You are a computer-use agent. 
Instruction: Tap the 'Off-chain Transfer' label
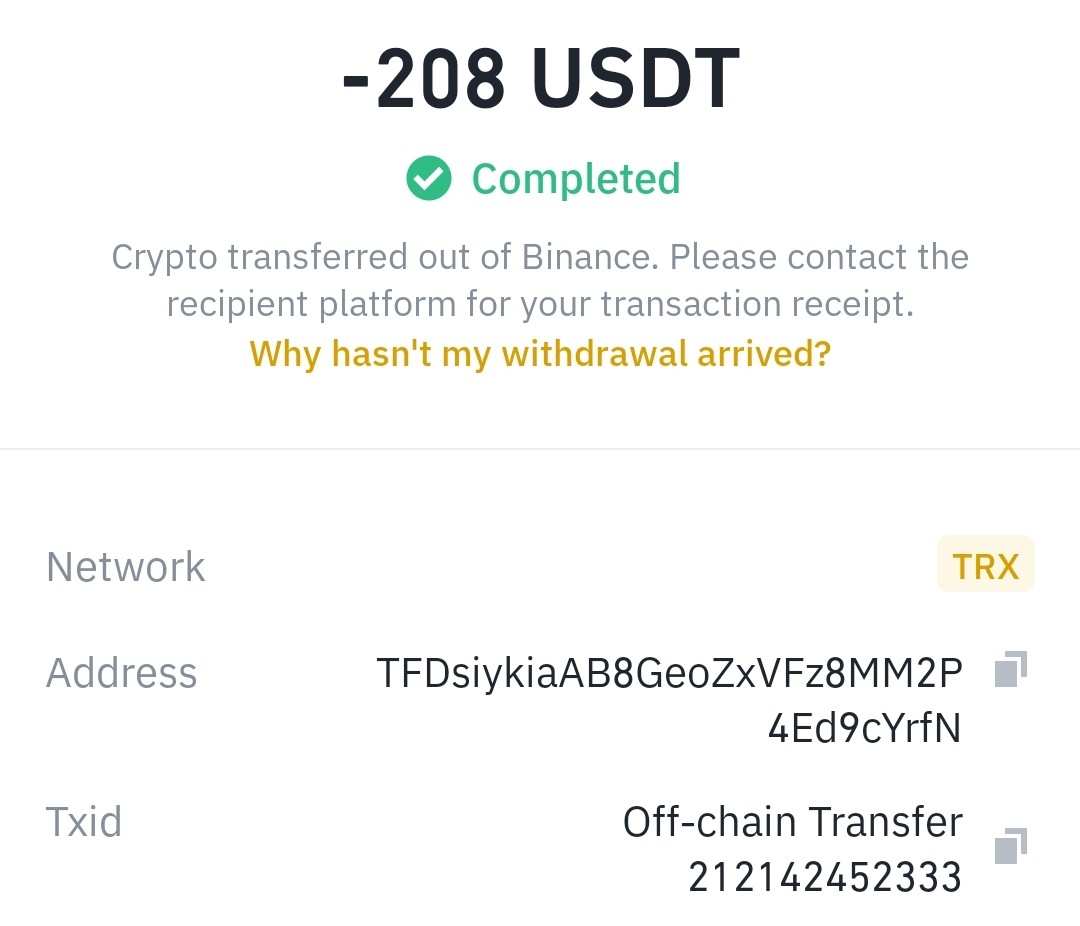tap(792, 821)
